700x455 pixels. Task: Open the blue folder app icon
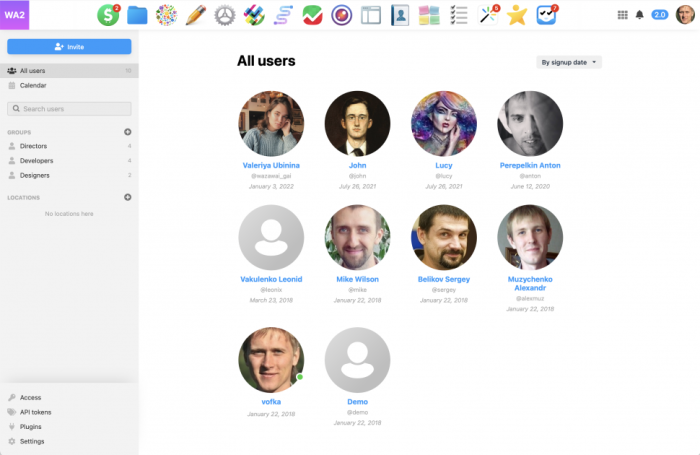(137, 15)
